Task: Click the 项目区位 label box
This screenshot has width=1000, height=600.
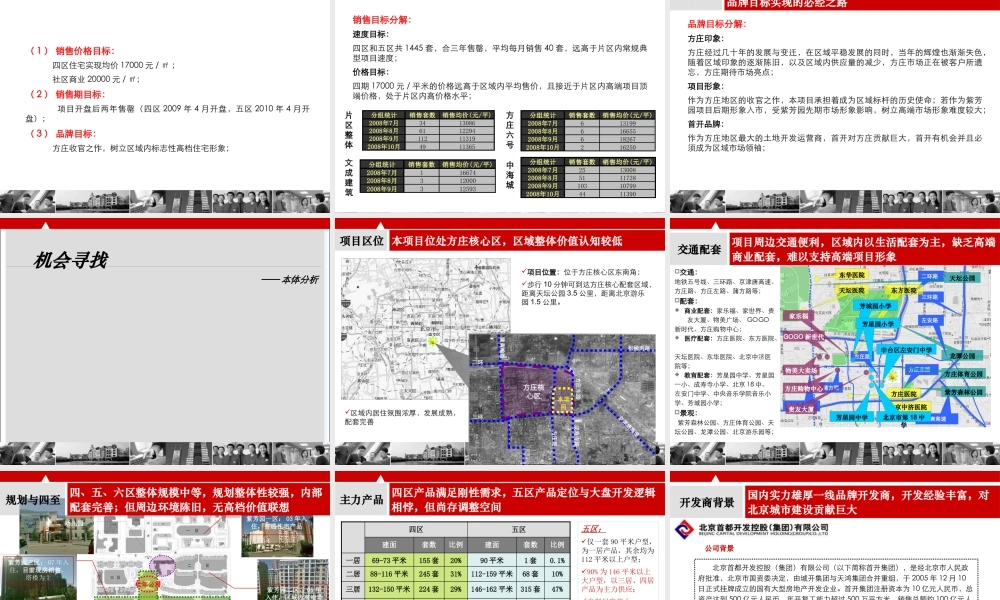Action: pyautogui.click(x=362, y=241)
